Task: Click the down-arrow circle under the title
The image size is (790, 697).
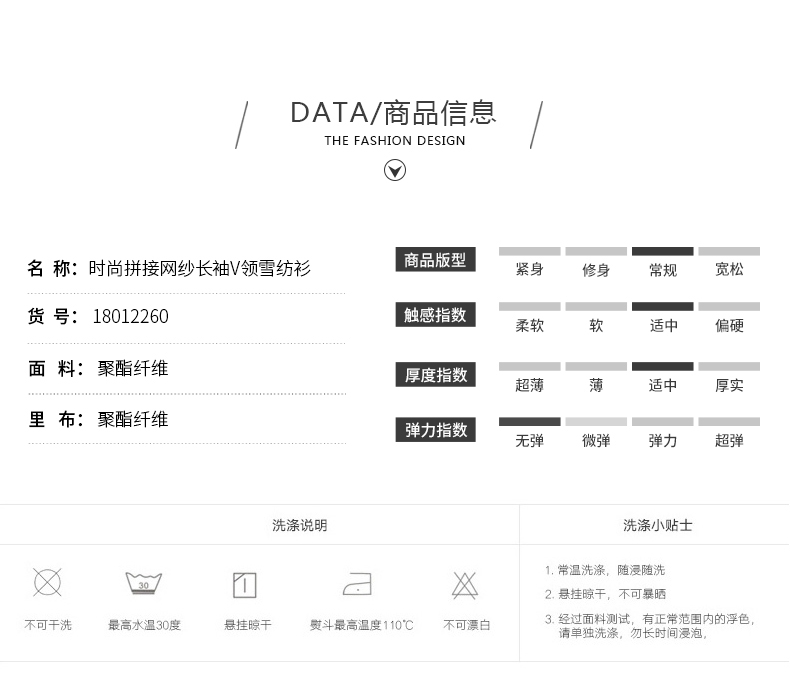Action: click(395, 170)
